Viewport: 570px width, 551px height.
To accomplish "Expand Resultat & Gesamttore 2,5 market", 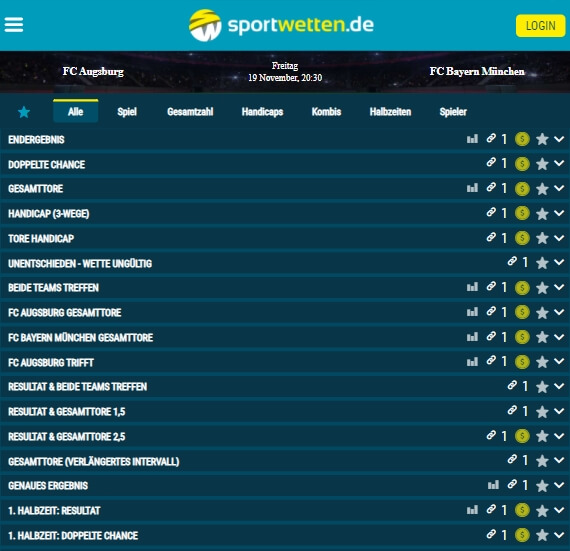I will pos(559,435).
